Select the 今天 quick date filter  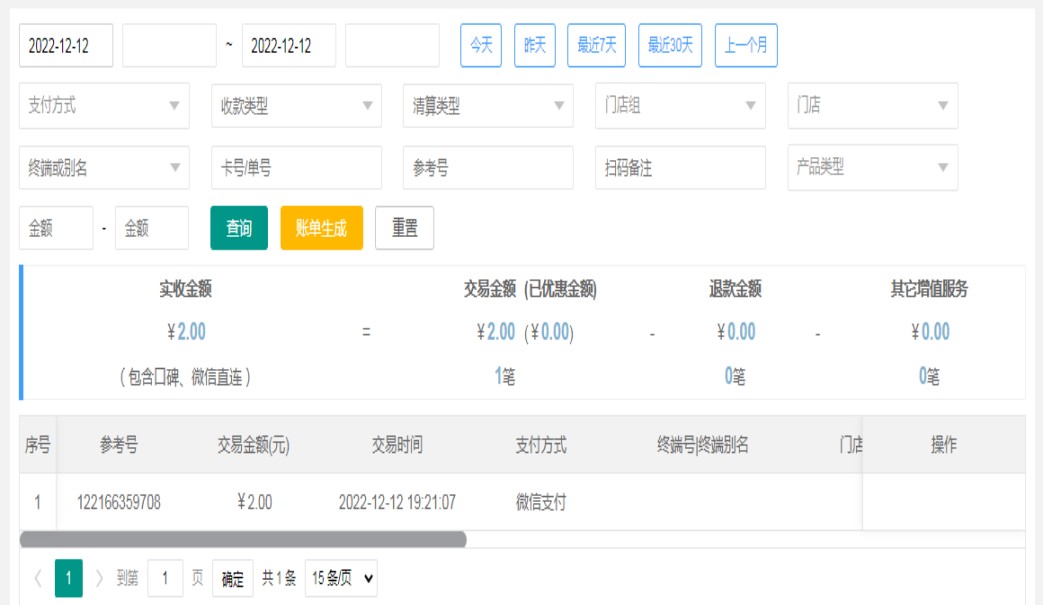pyautogui.click(x=481, y=46)
